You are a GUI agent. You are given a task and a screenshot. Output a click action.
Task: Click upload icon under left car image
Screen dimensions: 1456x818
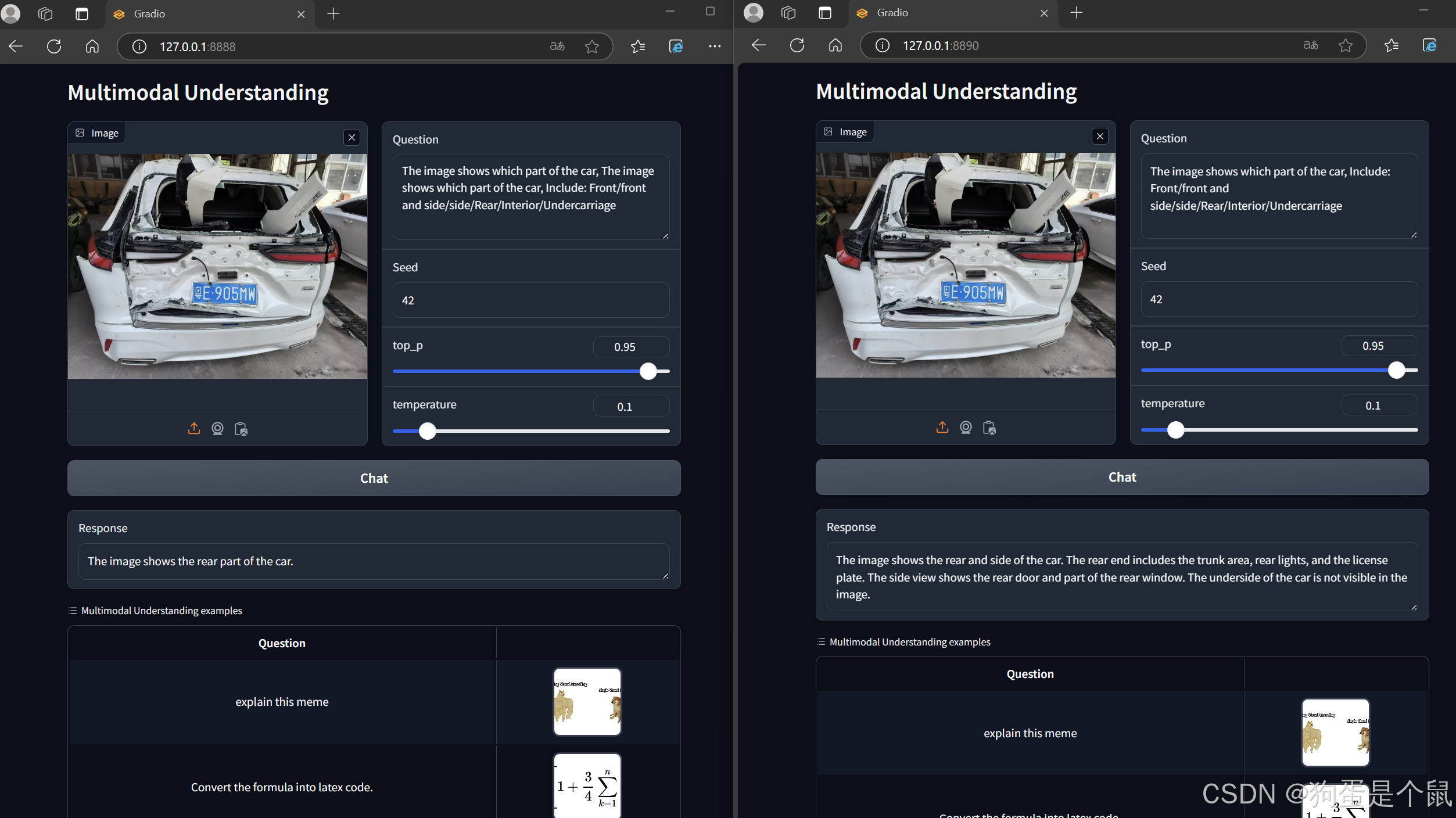194,429
